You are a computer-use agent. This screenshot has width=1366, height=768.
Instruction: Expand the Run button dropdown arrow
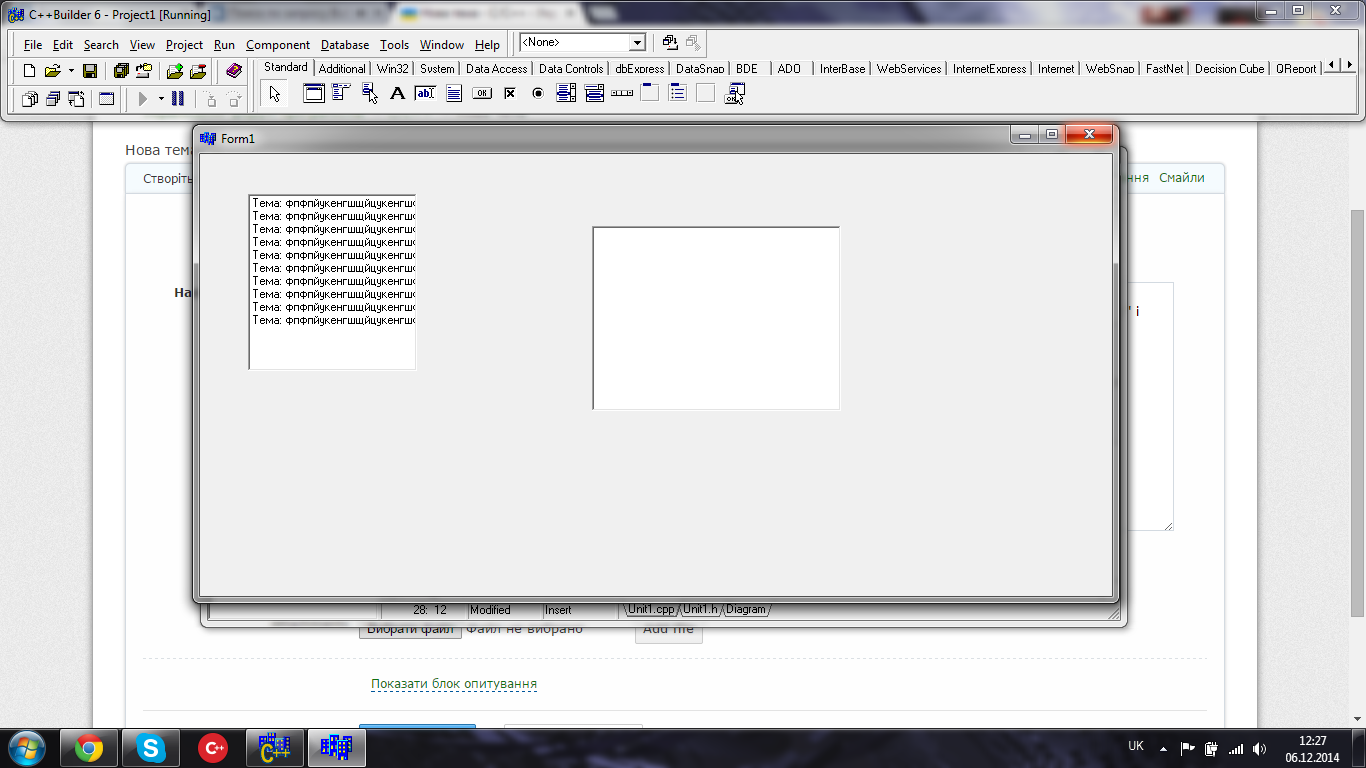click(x=160, y=99)
